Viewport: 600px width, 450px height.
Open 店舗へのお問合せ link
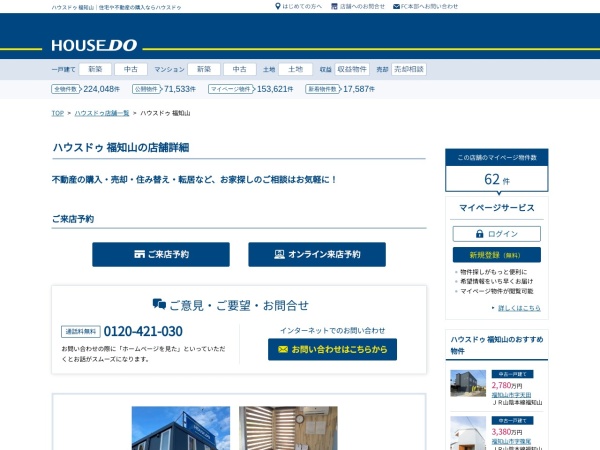pyautogui.click(x=362, y=6)
